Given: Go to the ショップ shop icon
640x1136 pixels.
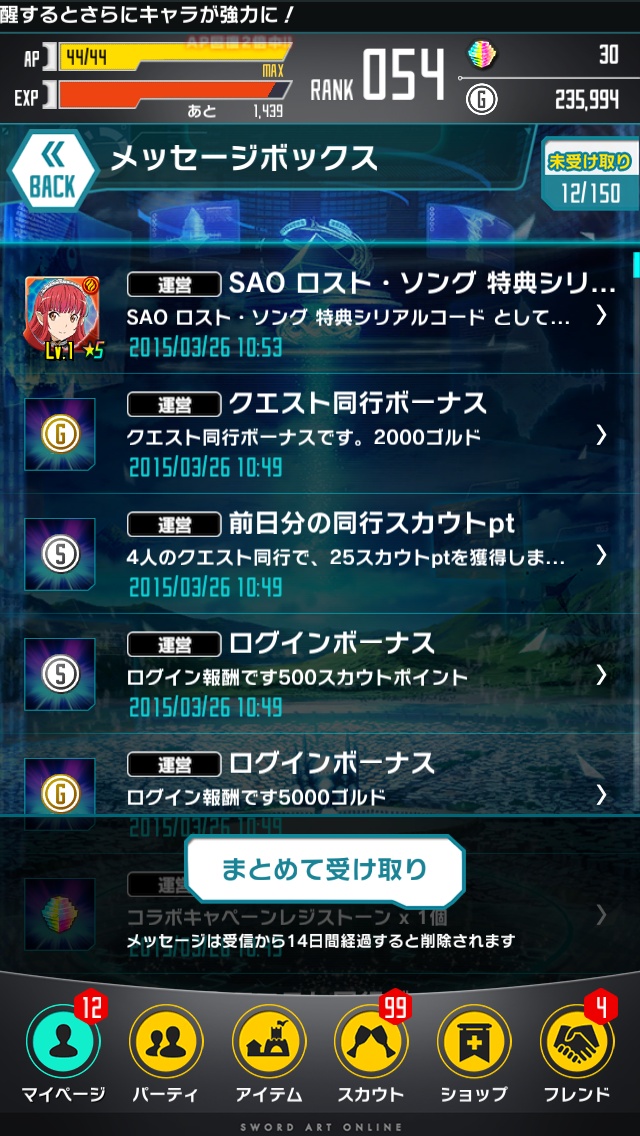Looking at the screenshot, I should [x=474, y=1041].
